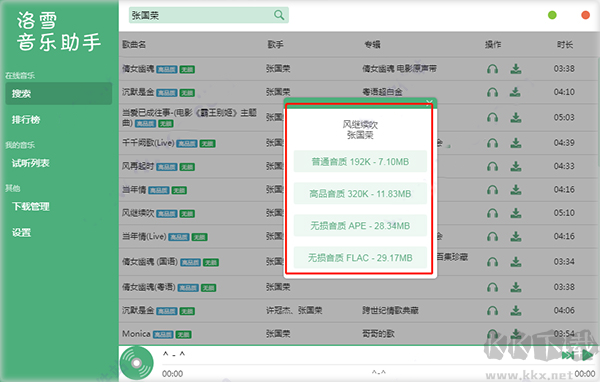Viewport: 600px width, 382px height.
Task: Open 设置 settings page
Action: coord(21,233)
